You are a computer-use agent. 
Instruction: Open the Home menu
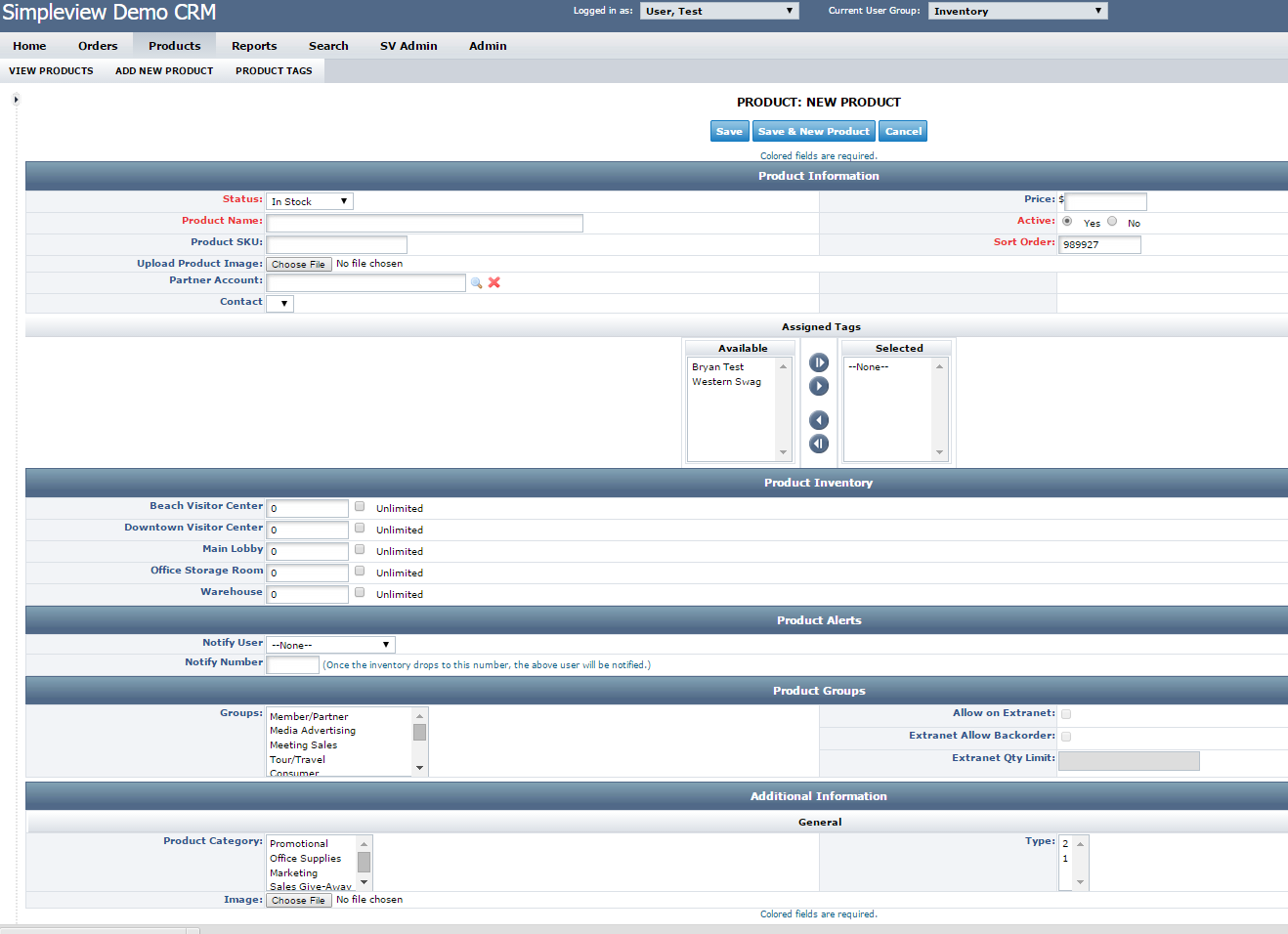click(x=29, y=46)
